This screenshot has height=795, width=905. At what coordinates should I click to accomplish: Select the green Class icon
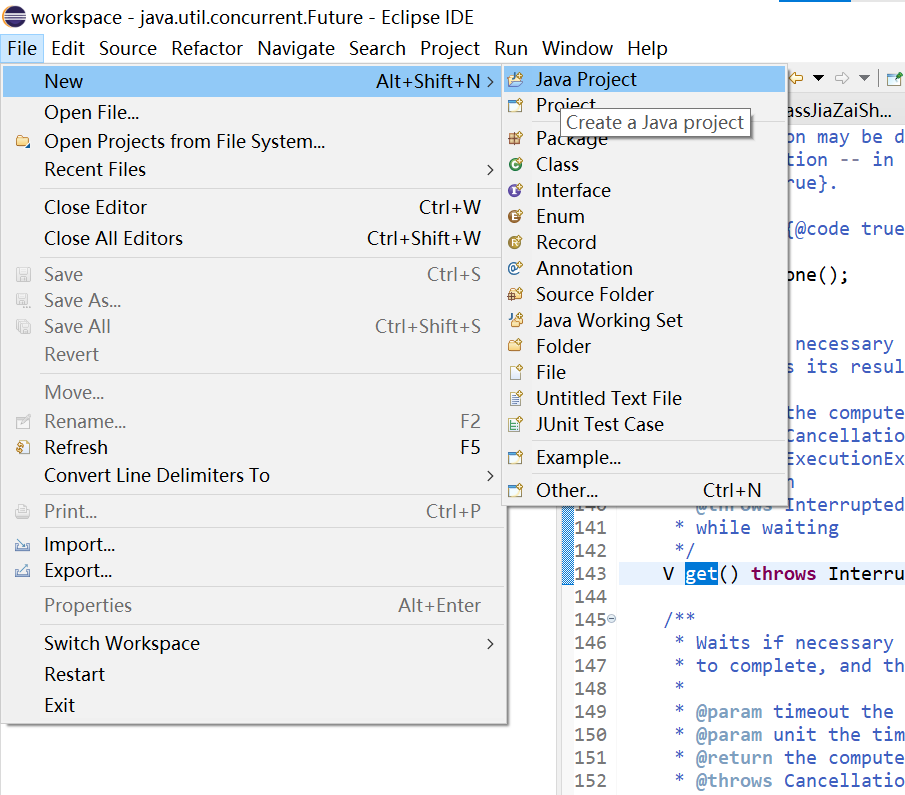pyautogui.click(x=515, y=165)
